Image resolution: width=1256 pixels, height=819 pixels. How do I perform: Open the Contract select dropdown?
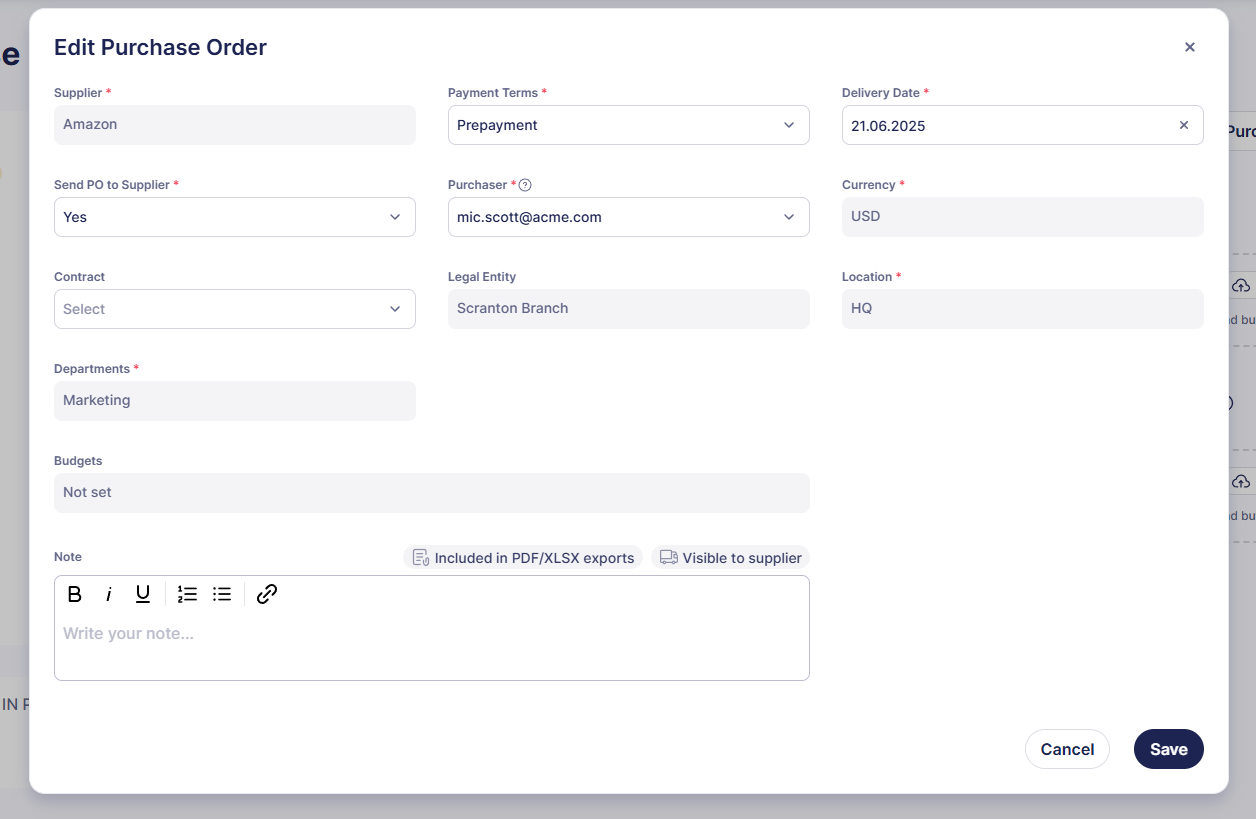click(x=234, y=309)
